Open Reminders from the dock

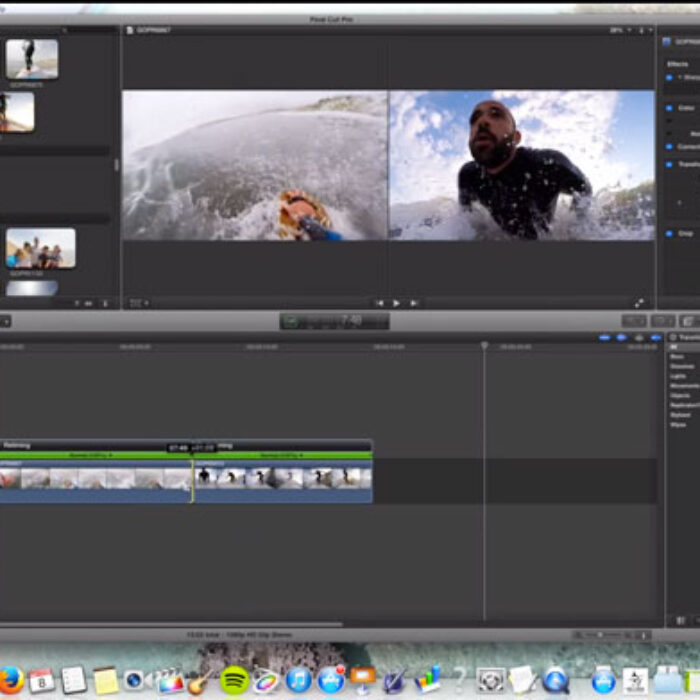click(73, 680)
